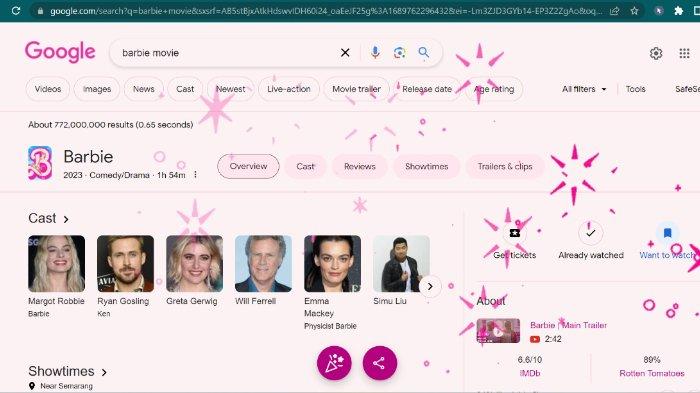Open Google settings gear icon
Viewport: 700px width, 393px height.
coord(656,54)
